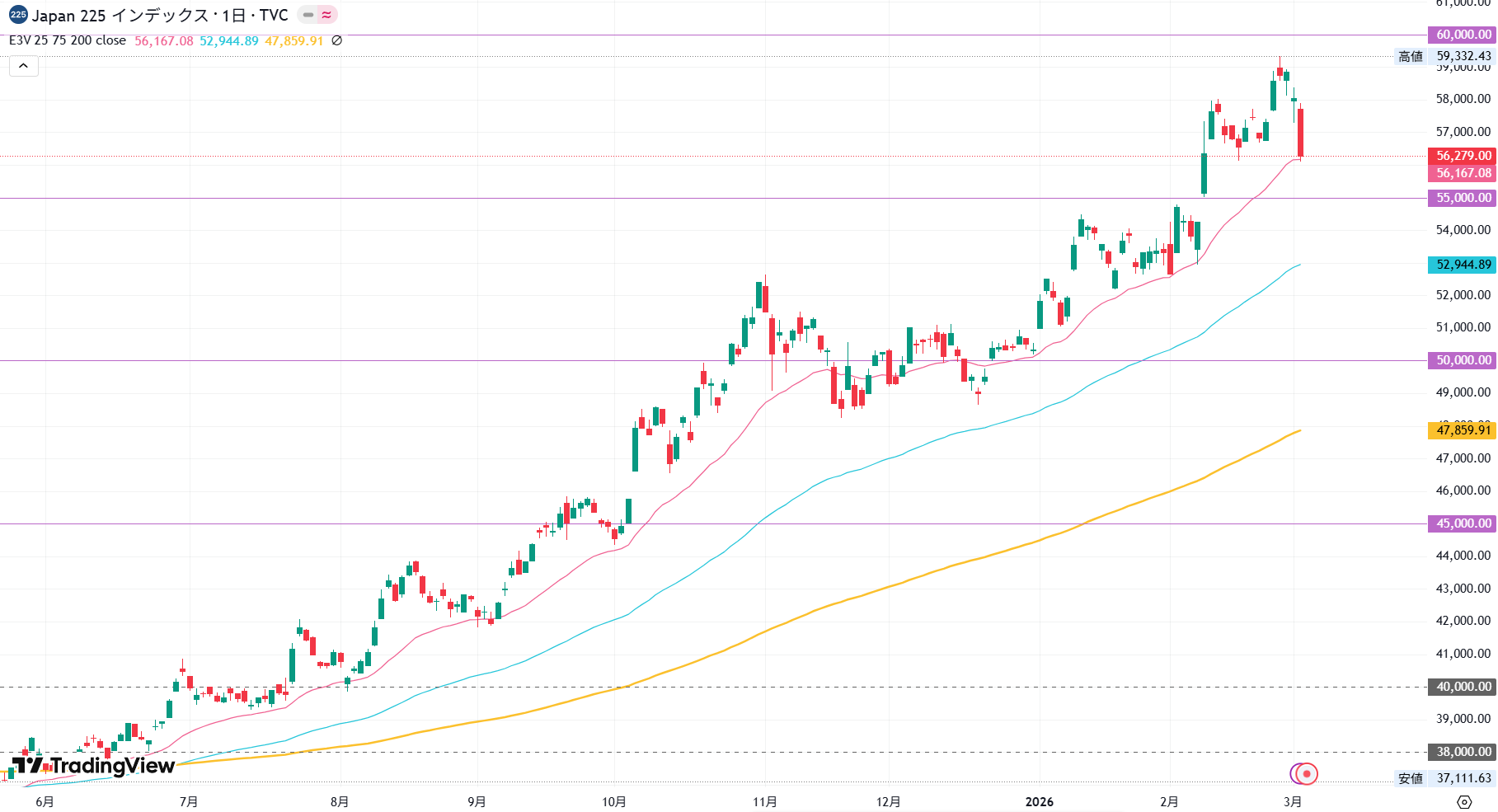Click the red current price 56,279.00 label
The width and height of the screenshot is (1498, 812).
tap(1463, 156)
